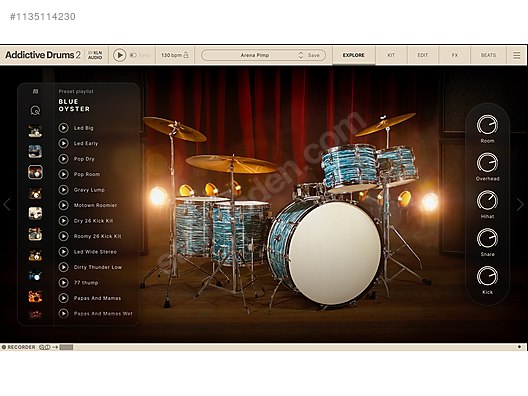
Task: Select the fourth kit thumbnail in sidebar
Action: click(35, 193)
